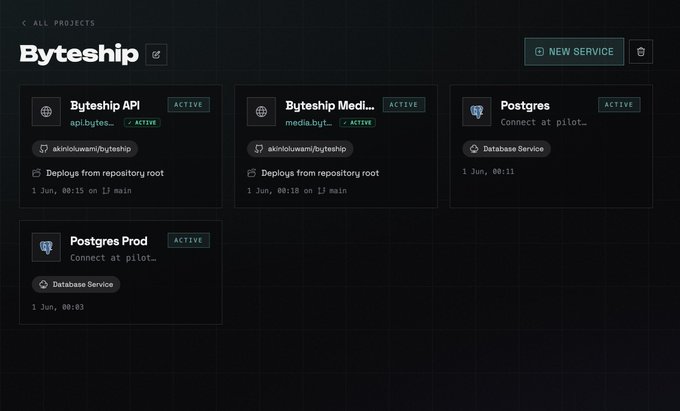Viewport: 680px width, 411px height.
Task: Click 'Connect at pilot...' on Postgres Prod card
Action: pyautogui.click(x=113, y=258)
